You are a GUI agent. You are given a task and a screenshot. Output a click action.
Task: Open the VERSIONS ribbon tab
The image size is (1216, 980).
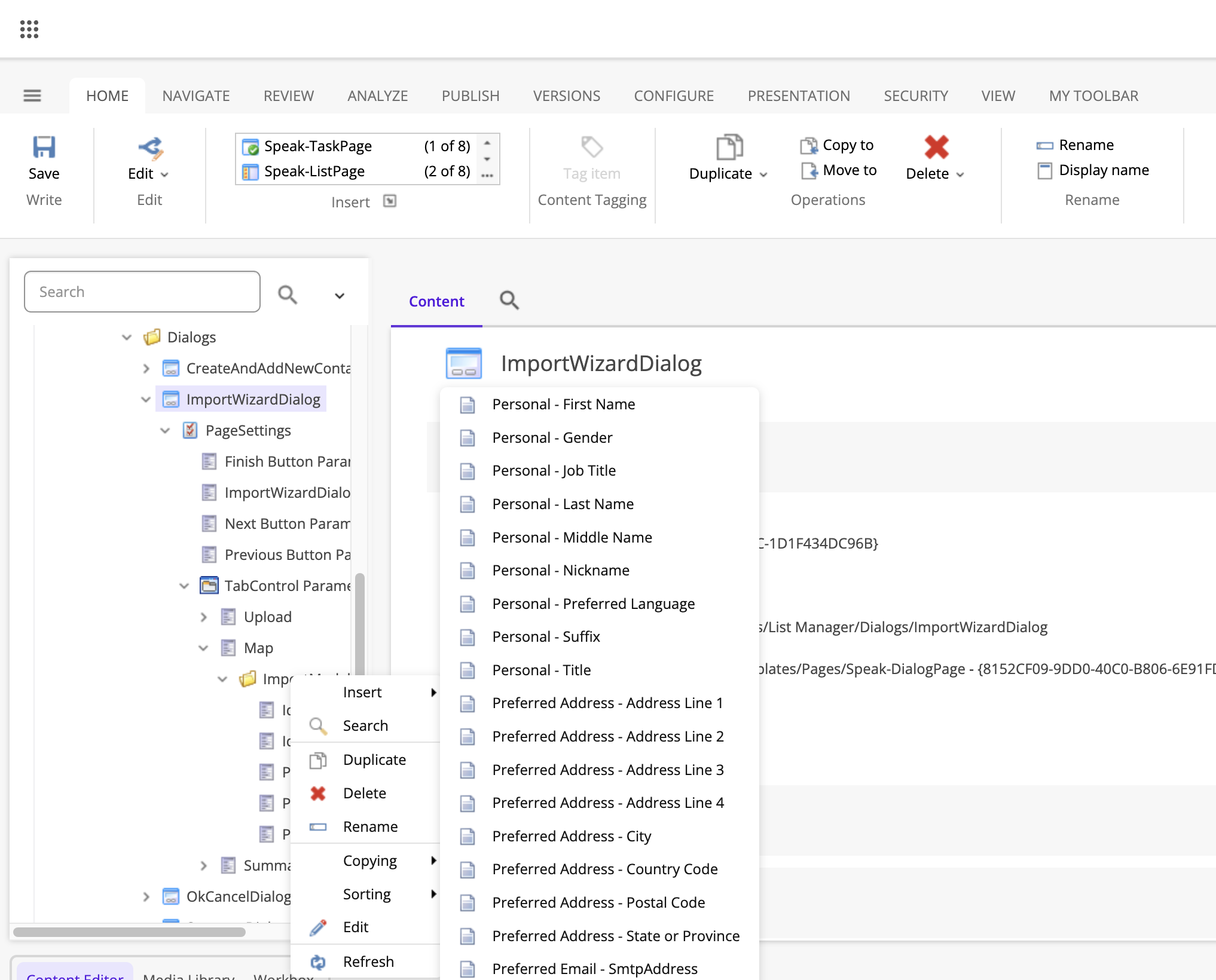(567, 96)
